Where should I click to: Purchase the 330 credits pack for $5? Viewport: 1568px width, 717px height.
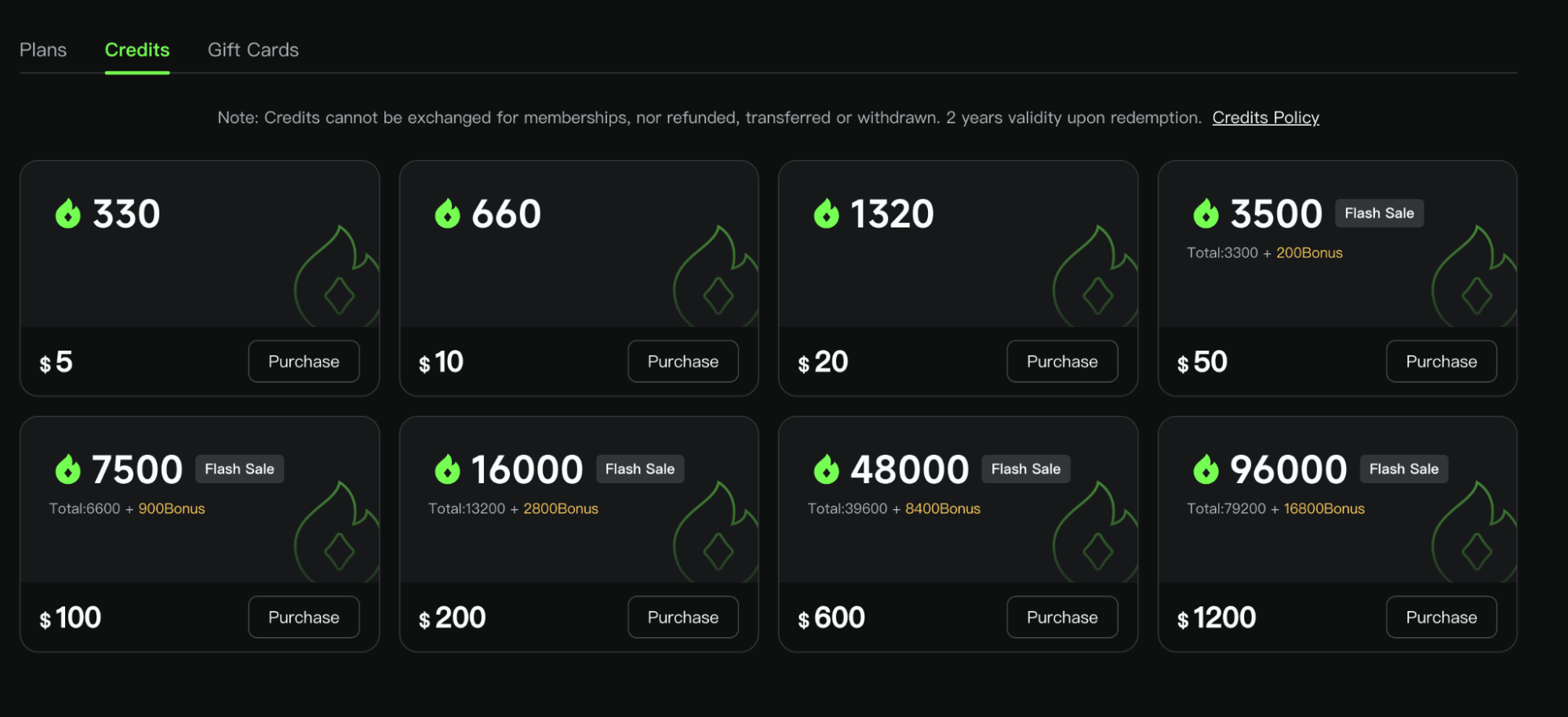pos(304,362)
